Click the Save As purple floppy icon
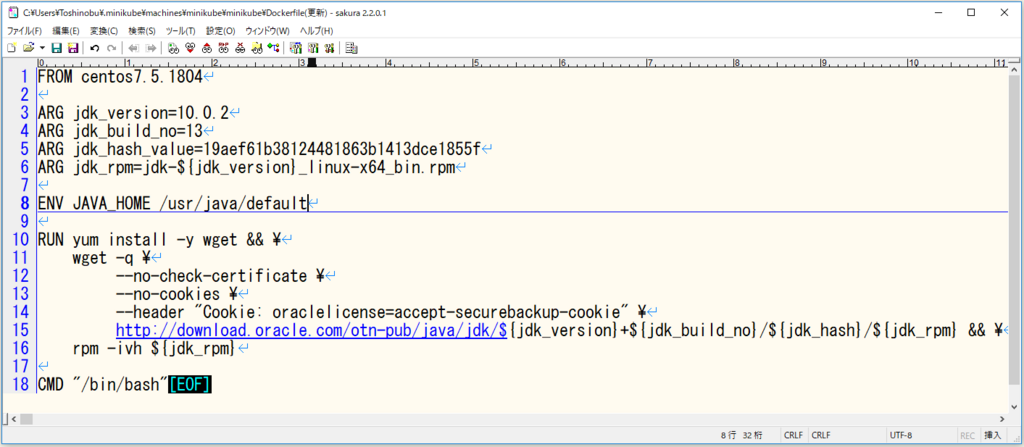Image resolution: width=1024 pixels, height=447 pixels. click(x=72, y=48)
